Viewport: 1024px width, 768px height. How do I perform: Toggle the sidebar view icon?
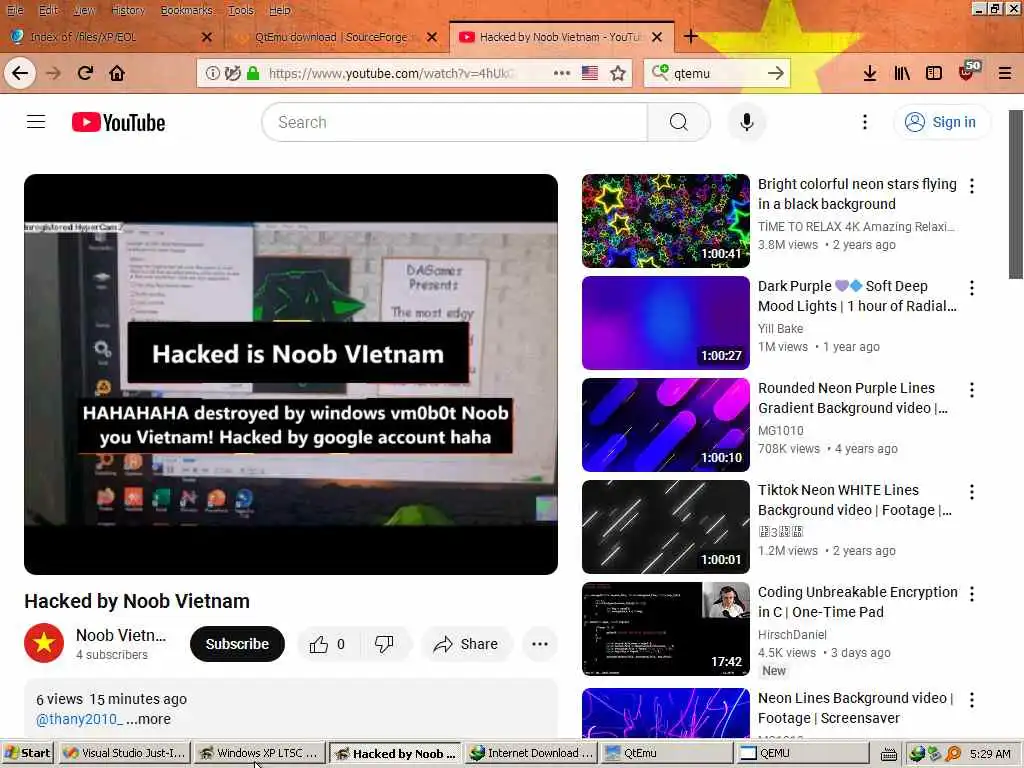point(934,73)
